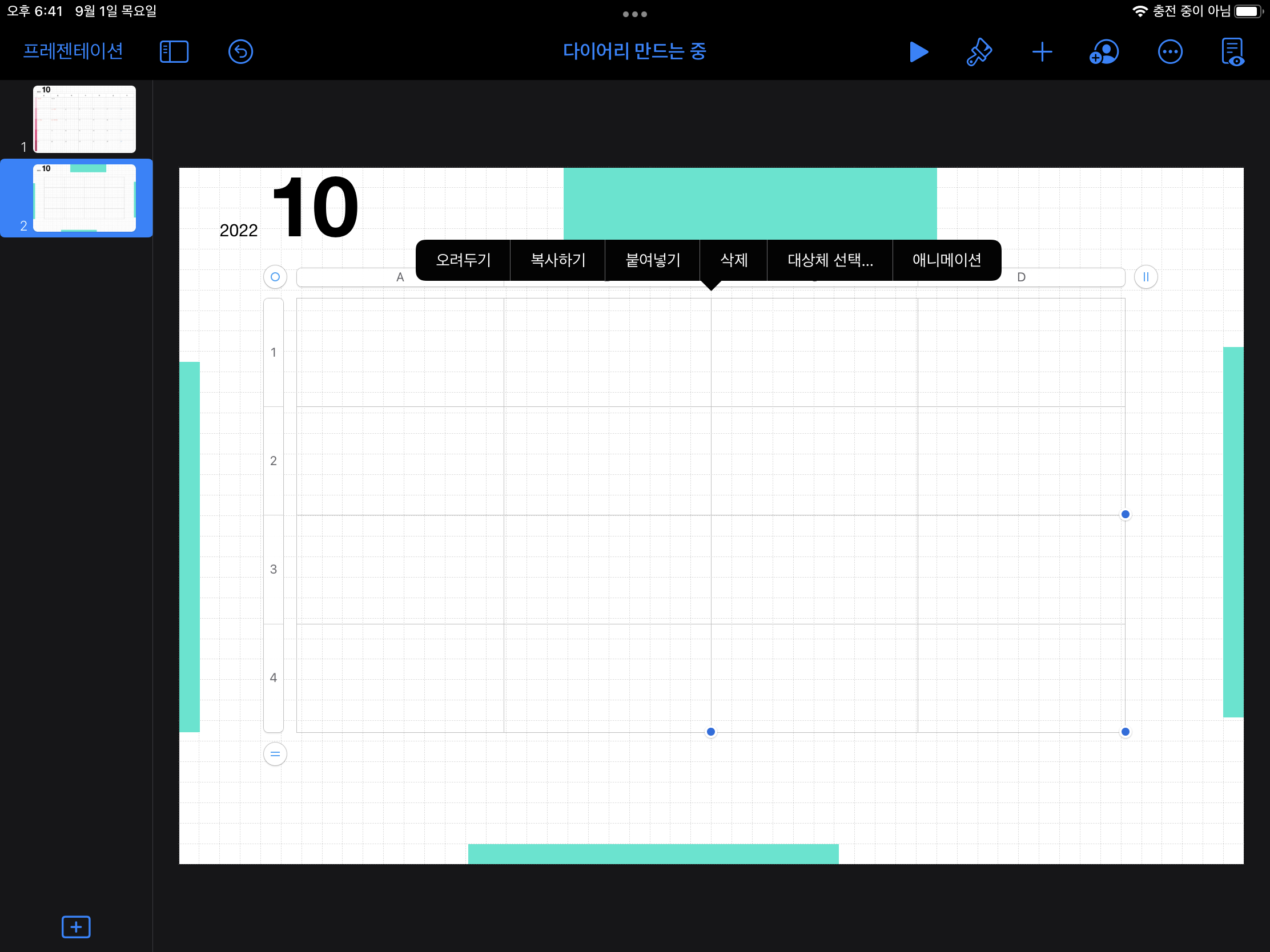Image resolution: width=1270 pixels, height=952 pixels.
Task: Select the teal bar on slide's left edge
Action: pos(190,547)
